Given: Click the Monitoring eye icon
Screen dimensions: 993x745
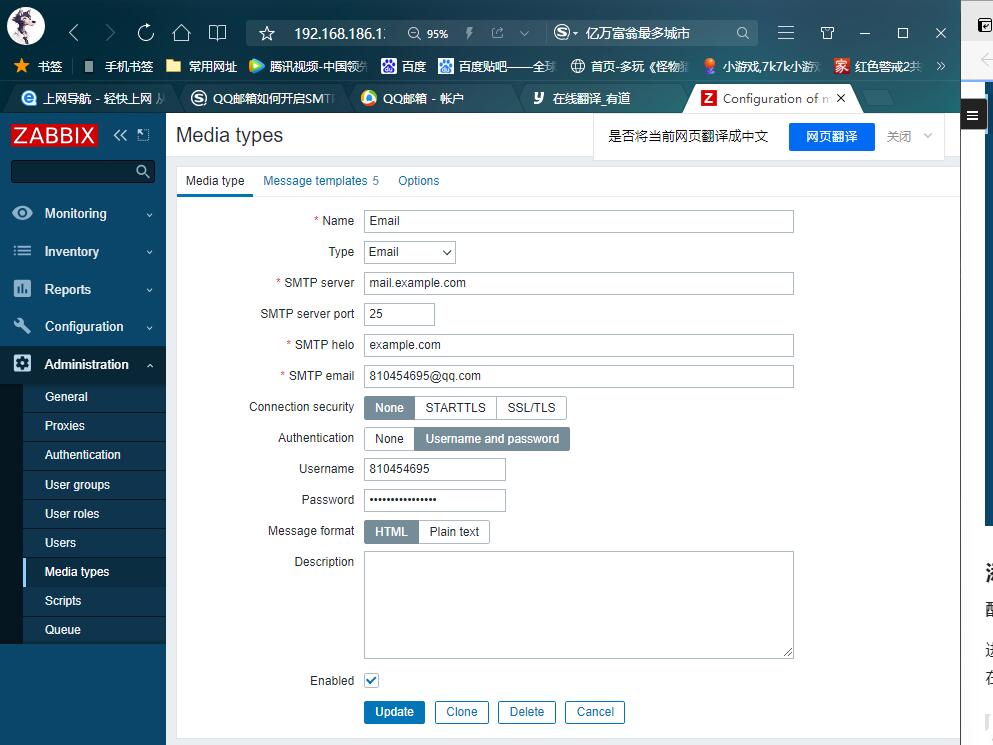Looking at the screenshot, I should (22, 213).
